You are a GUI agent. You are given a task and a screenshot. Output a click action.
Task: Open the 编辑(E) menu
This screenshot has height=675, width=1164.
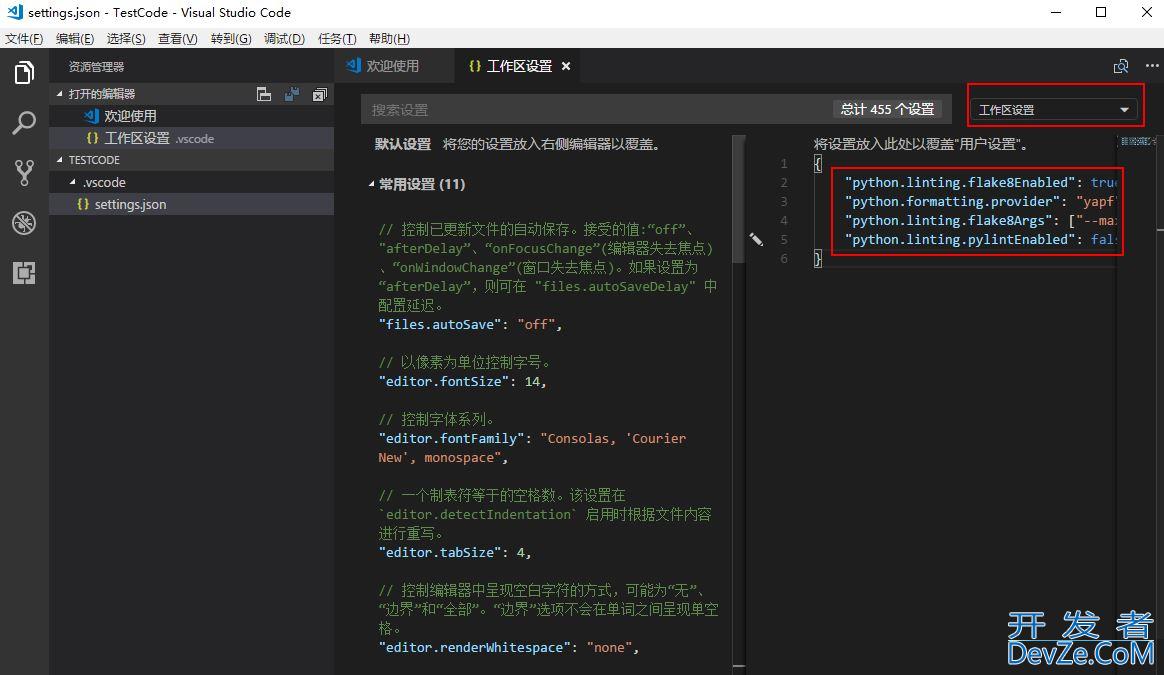click(x=75, y=39)
